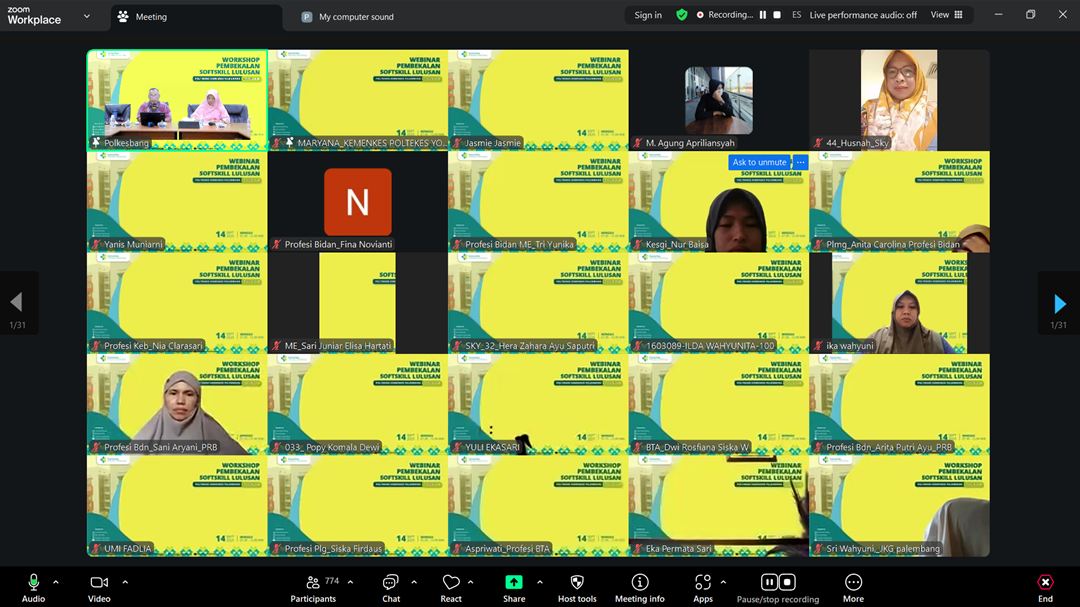Click the More options ellipsis icon
1080x607 pixels.
(853, 583)
